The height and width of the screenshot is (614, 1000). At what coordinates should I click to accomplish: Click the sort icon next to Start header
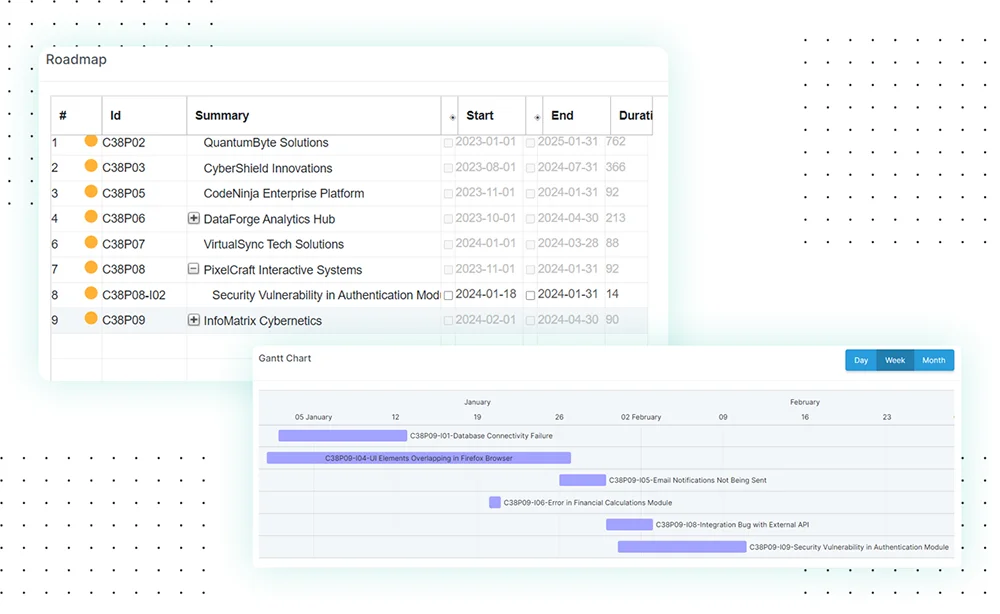pos(453,116)
